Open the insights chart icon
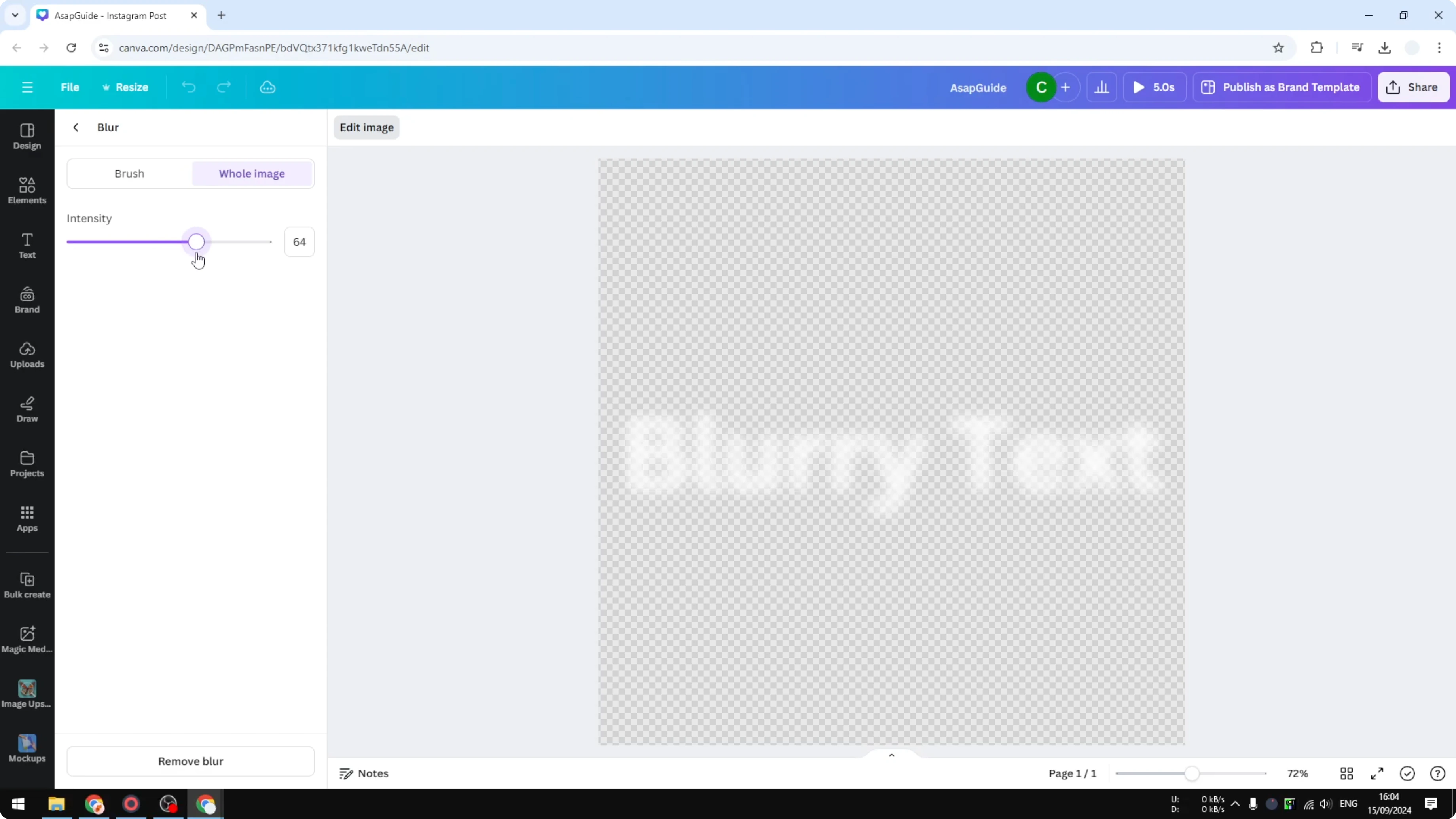This screenshot has height=819, width=1456. 1101,87
